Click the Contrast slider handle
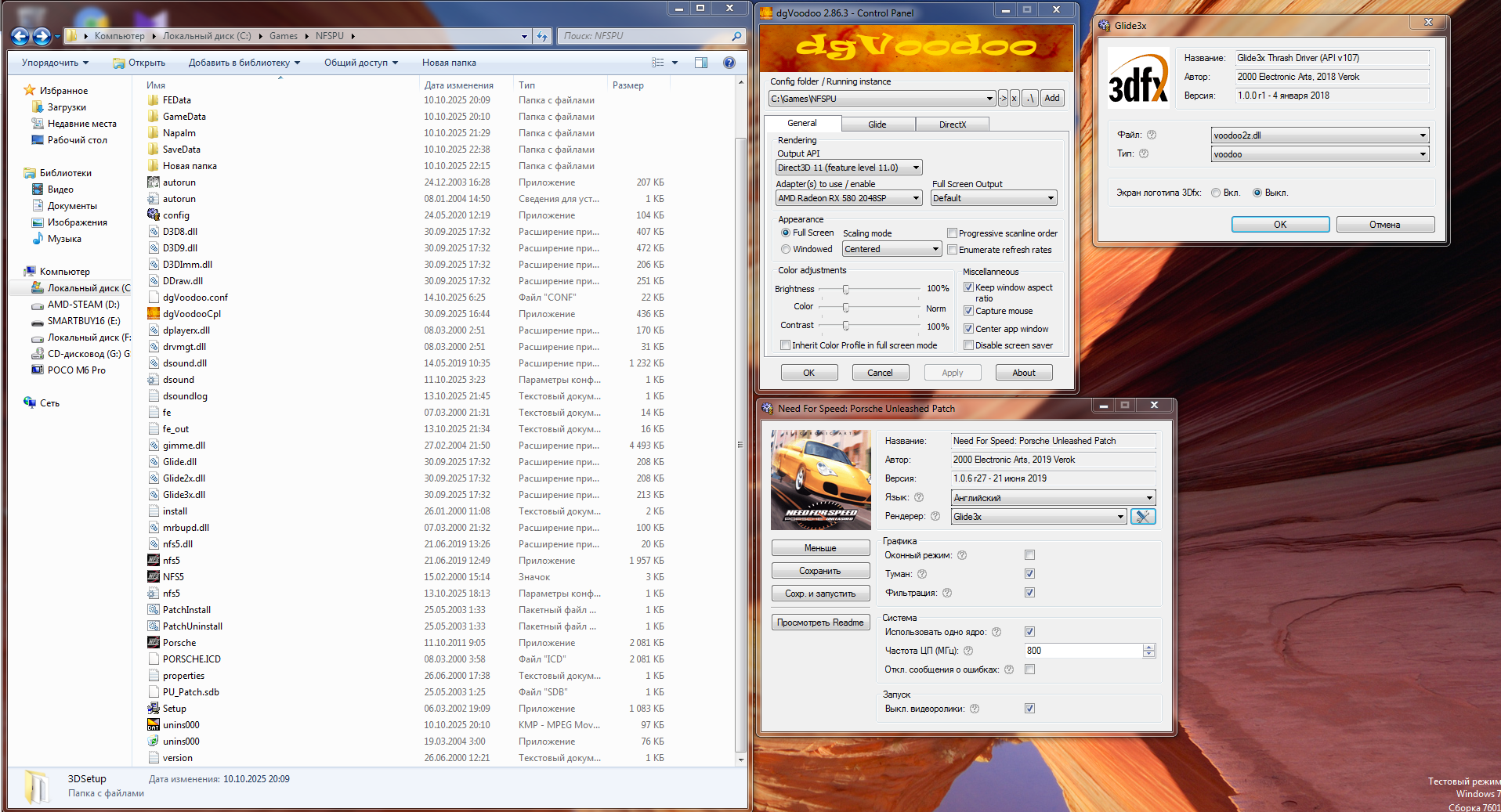The height and width of the screenshot is (812, 1501). [846, 325]
